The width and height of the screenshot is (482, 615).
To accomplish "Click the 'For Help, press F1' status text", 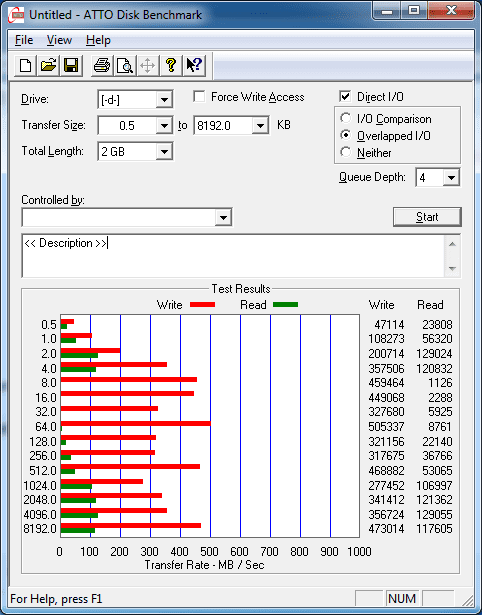I will click(x=56, y=599).
